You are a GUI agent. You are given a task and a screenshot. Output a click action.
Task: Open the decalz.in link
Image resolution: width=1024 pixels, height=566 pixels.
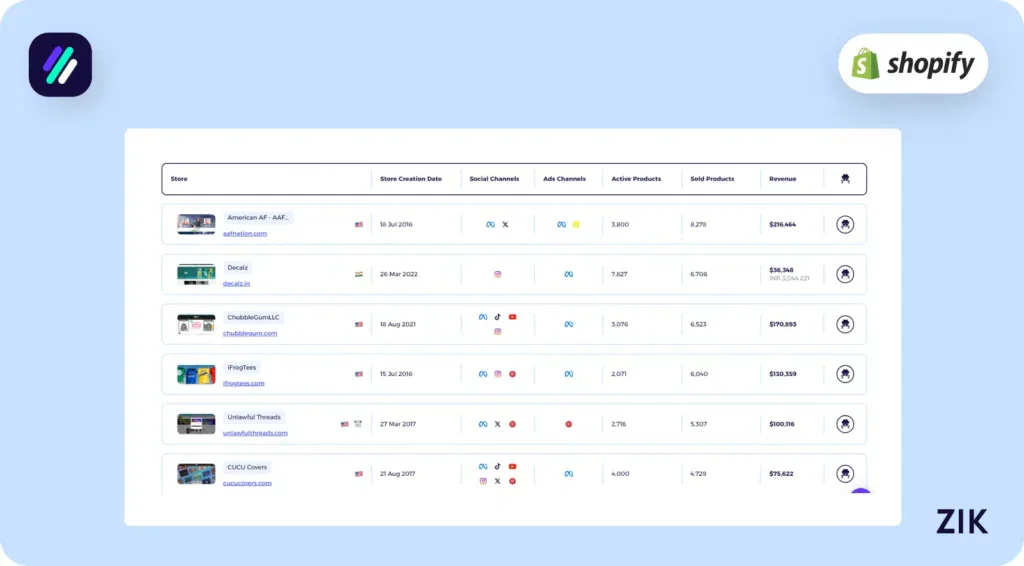tap(236, 283)
